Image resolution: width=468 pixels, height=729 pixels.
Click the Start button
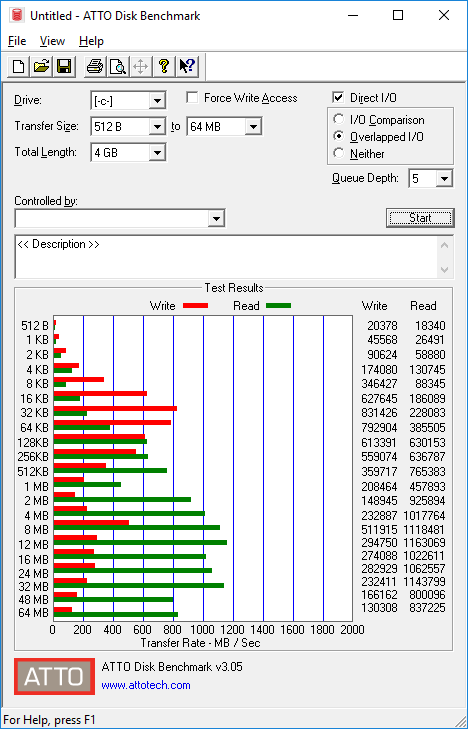pos(420,218)
